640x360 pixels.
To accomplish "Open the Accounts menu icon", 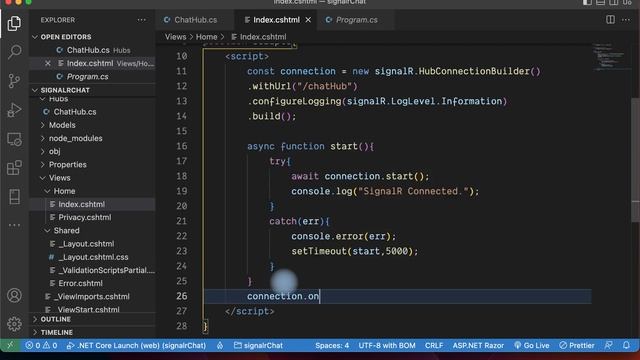I will [x=14, y=295].
